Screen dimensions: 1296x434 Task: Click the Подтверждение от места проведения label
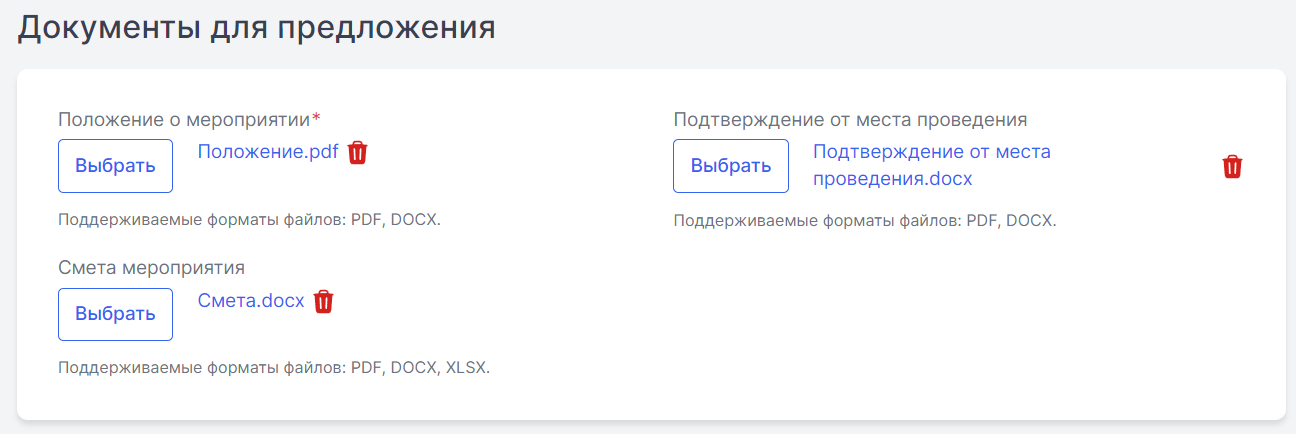(851, 119)
